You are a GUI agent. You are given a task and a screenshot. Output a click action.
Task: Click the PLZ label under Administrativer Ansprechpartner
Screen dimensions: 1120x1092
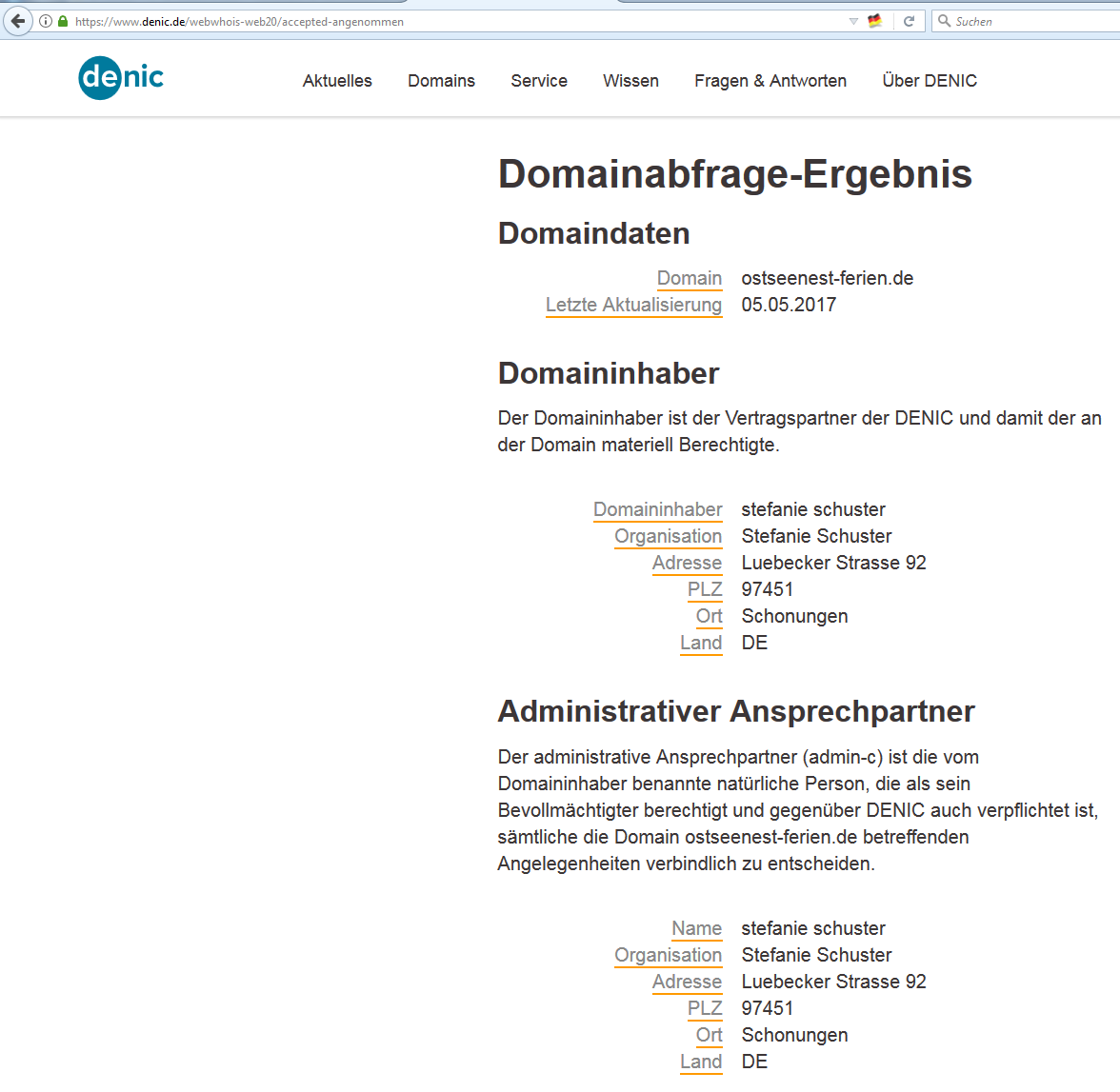coord(705,1008)
